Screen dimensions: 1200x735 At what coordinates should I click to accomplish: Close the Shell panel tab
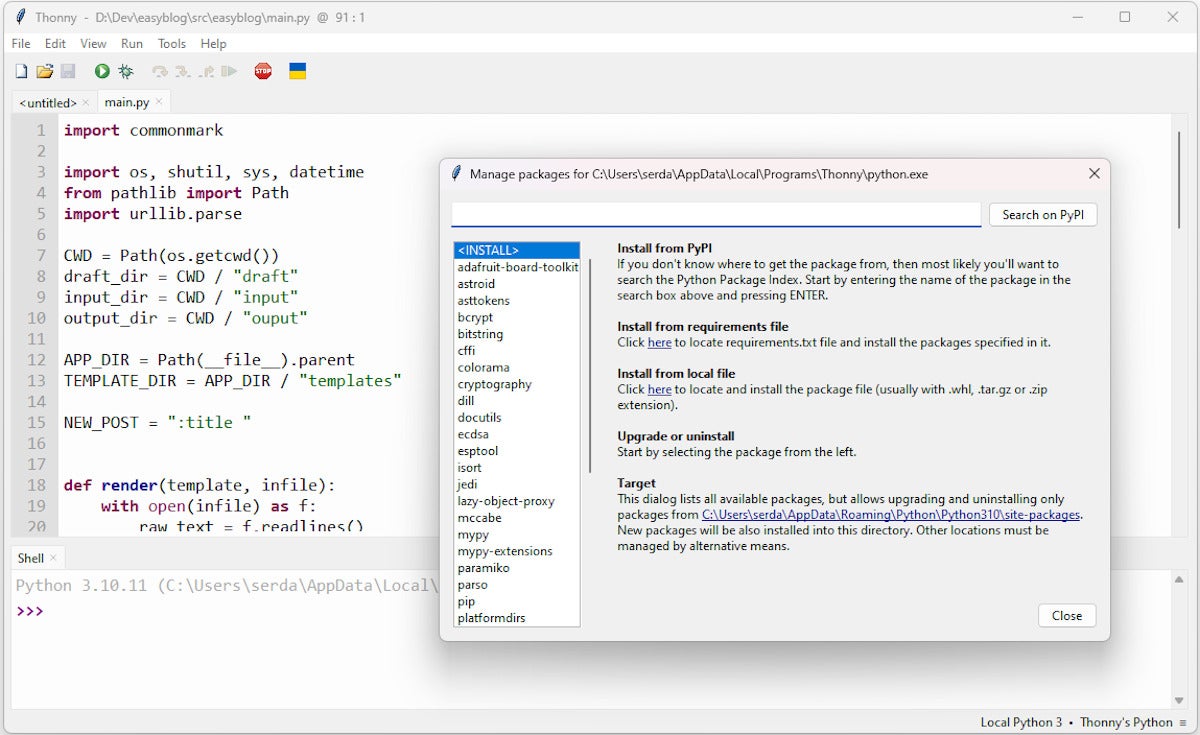click(x=53, y=558)
